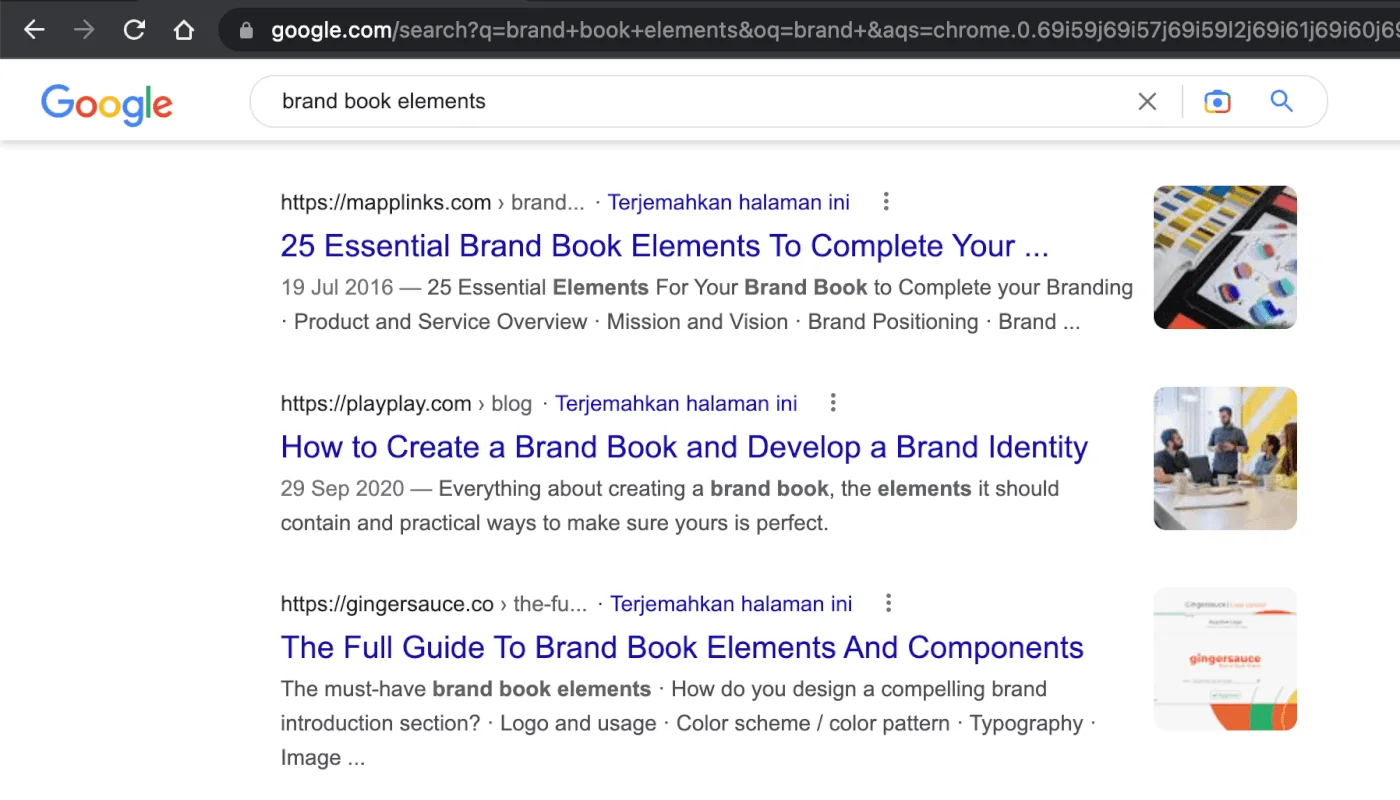Click the gingersauce result thumbnail image
The image size is (1400, 800).
tap(1224, 658)
